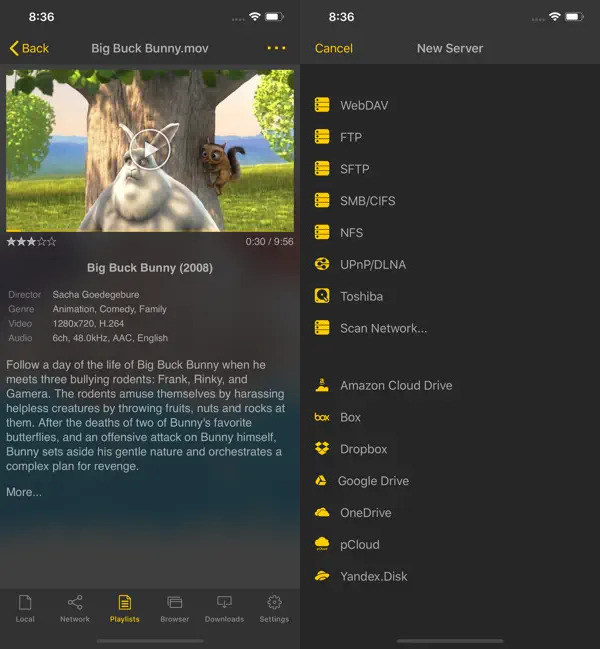Viewport: 600px width, 649px height.
Task: Click director name Sacha Goedegebure
Action: coord(96,295)
